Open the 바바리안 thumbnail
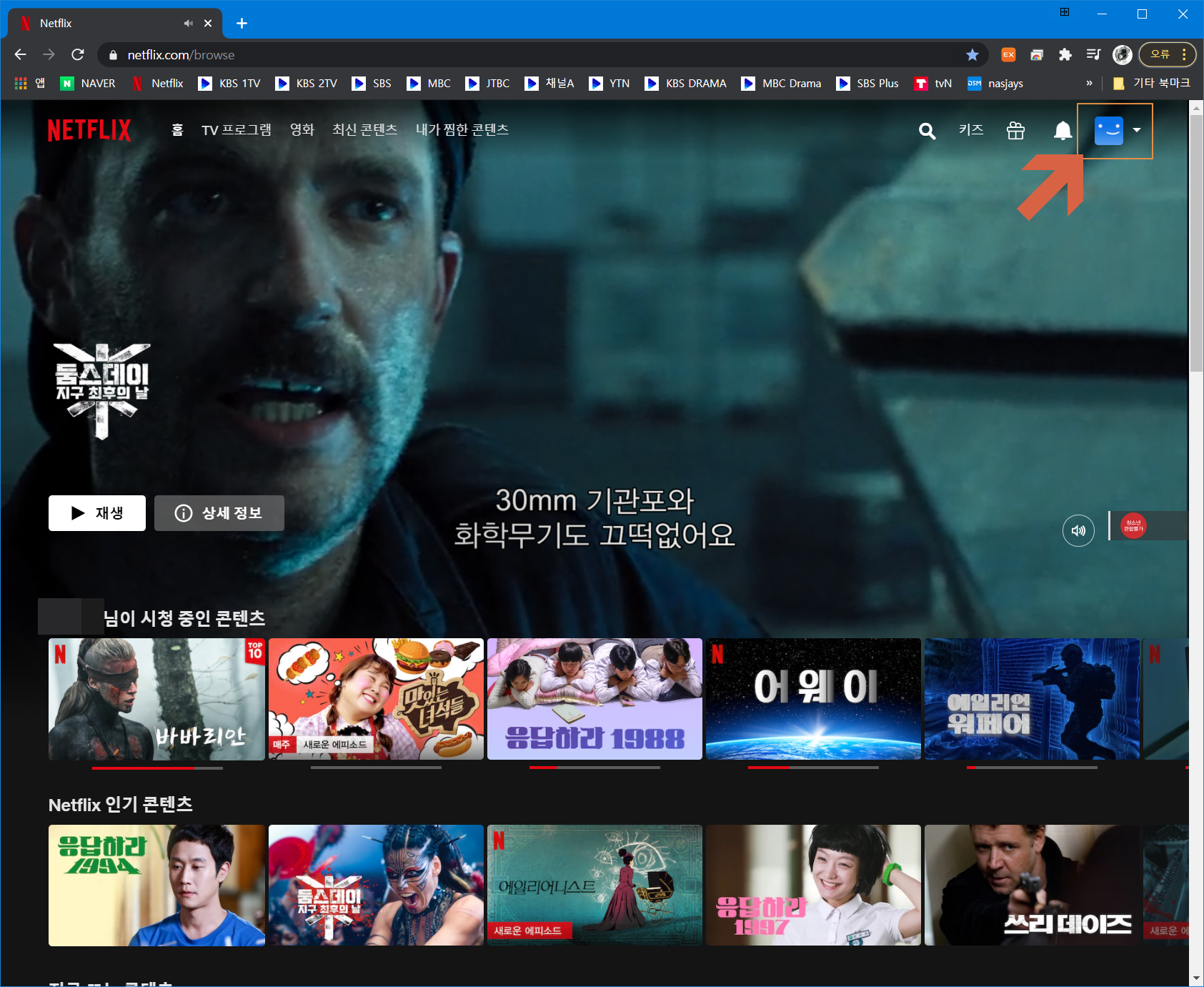 pos(156,699)
